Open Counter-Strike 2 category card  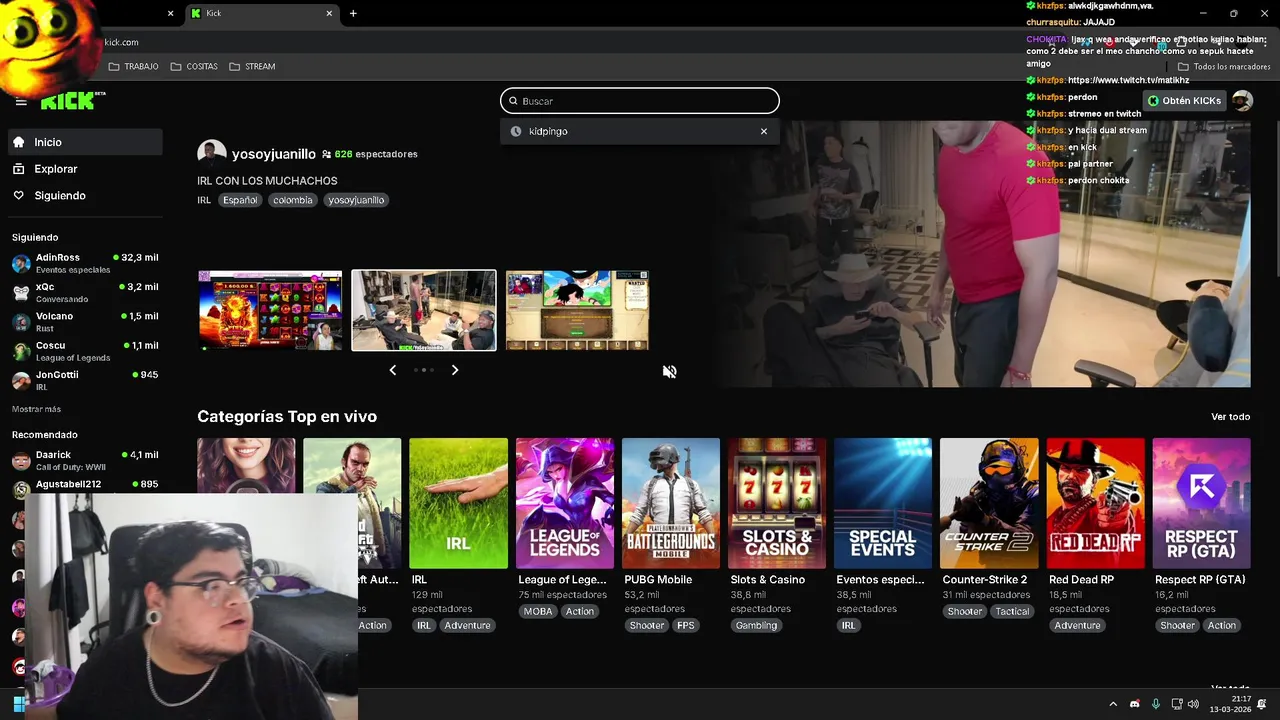click(x=989, y=503)
